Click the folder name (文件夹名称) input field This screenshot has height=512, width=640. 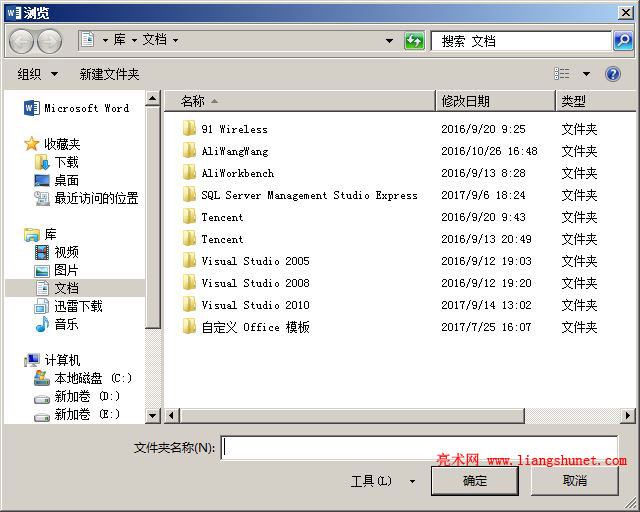coord(419,448)
